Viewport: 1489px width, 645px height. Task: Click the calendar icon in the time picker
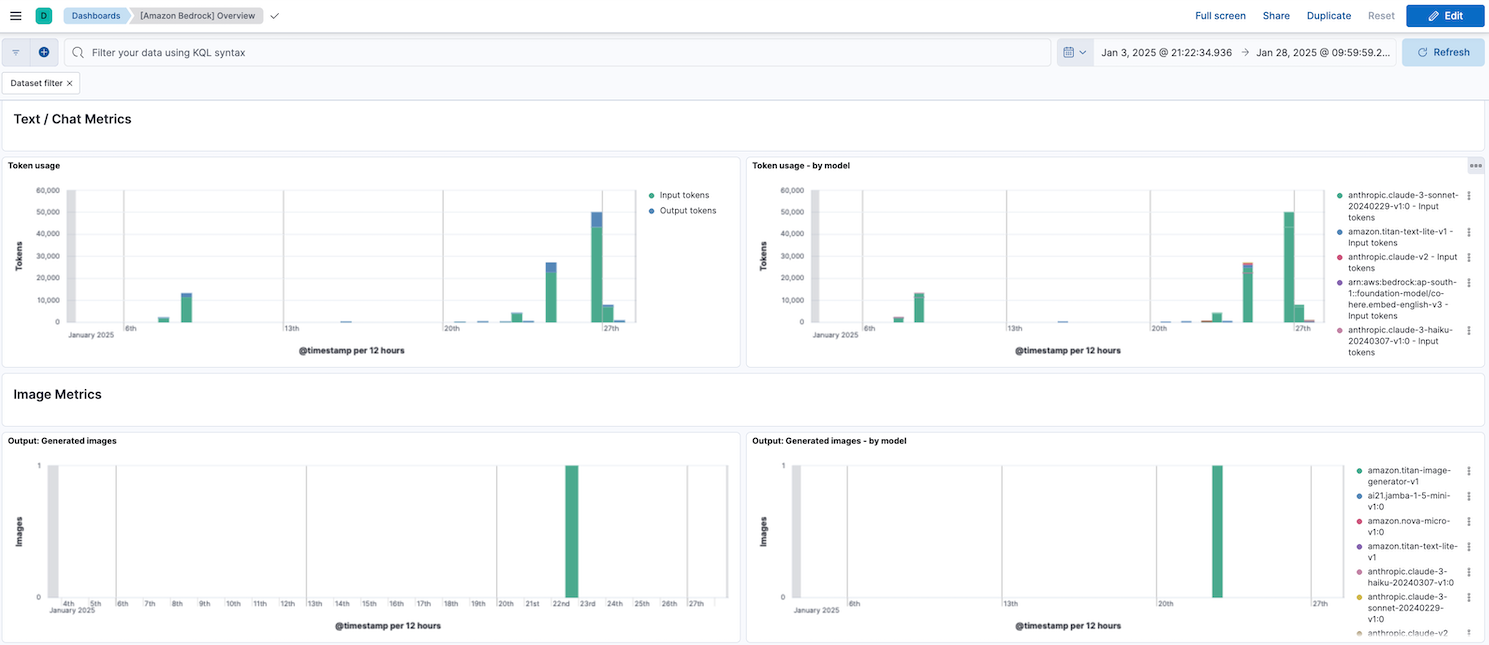pos(1066,51)
